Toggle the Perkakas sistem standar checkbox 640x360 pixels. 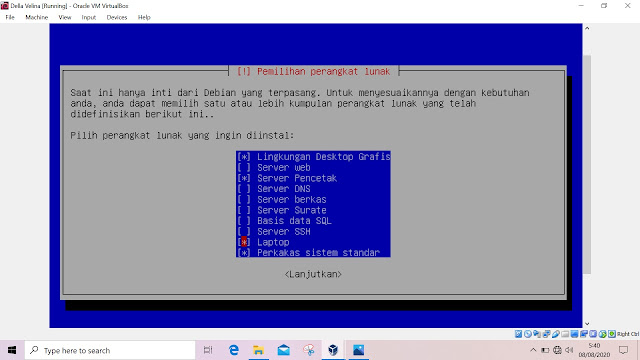[x=244, y=253]
